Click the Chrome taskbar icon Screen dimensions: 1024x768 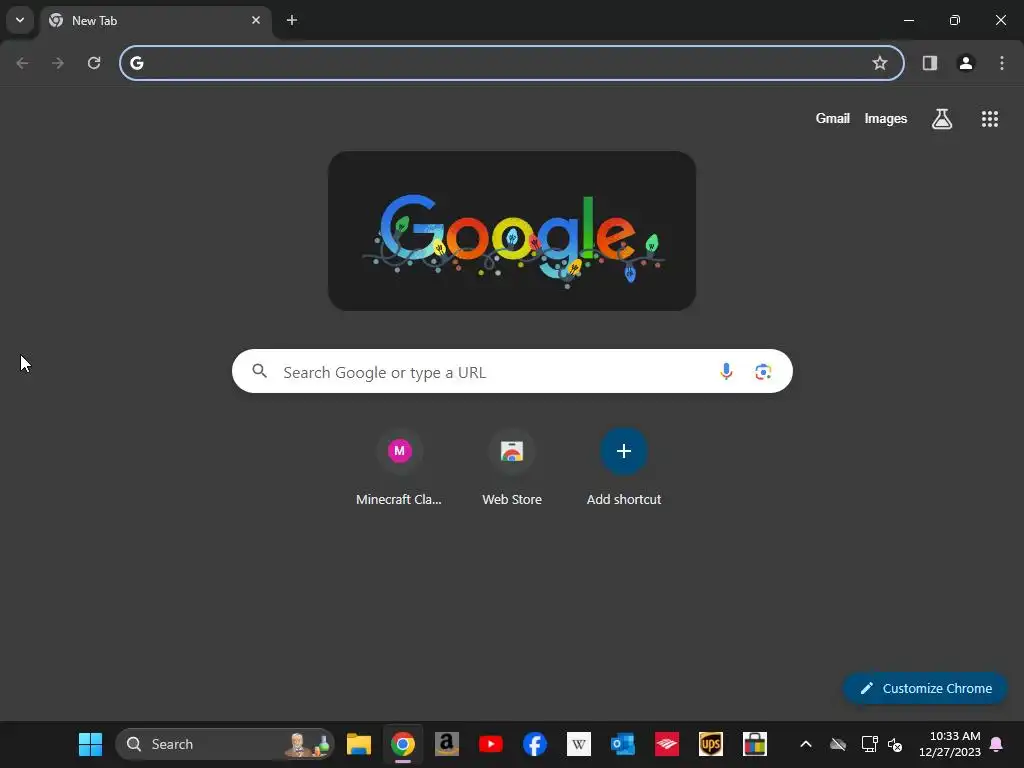tap(403, 744)
